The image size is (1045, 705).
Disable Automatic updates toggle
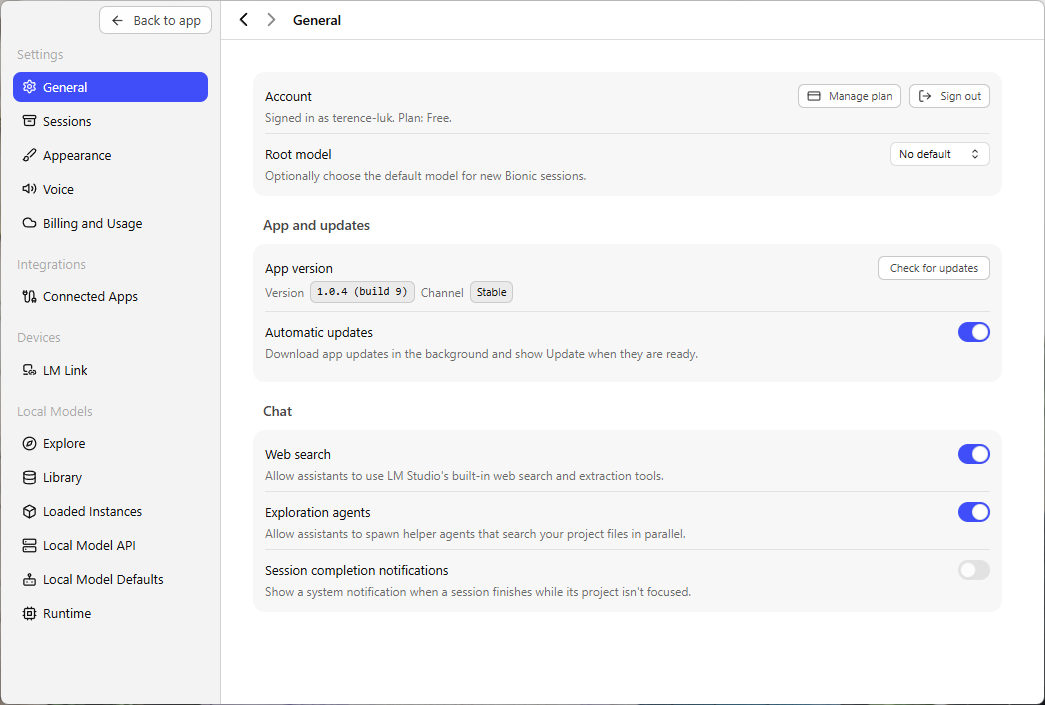(974, 332)
